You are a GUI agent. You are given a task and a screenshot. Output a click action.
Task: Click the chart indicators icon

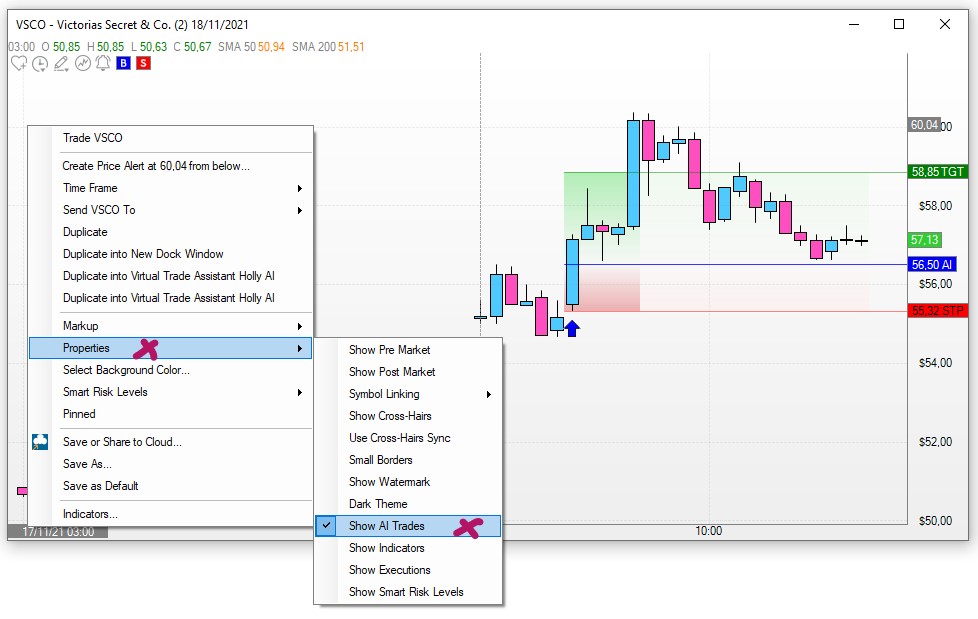point(82,64)
